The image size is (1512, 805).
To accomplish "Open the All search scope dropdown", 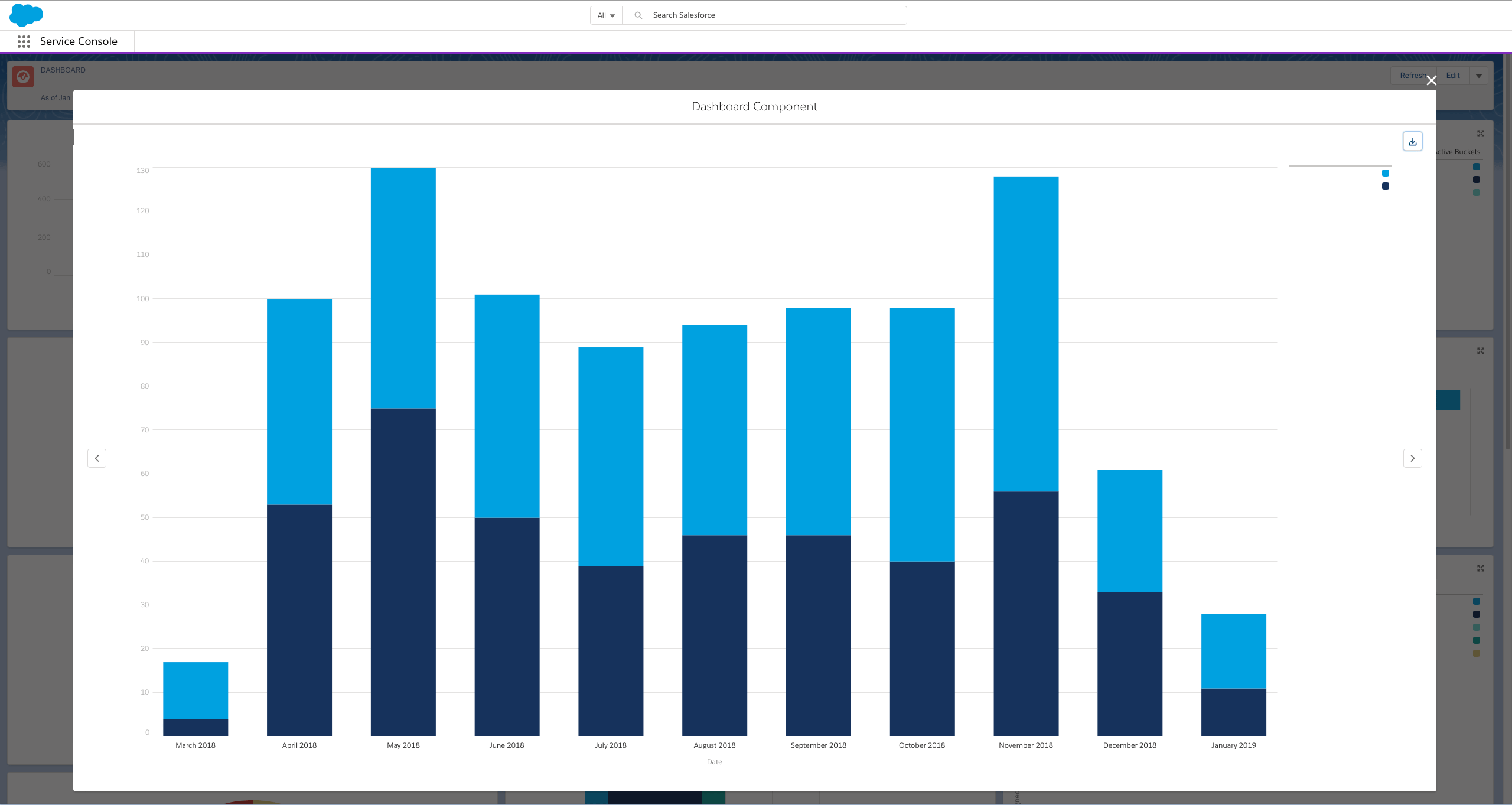I will (x=606, y=15).
